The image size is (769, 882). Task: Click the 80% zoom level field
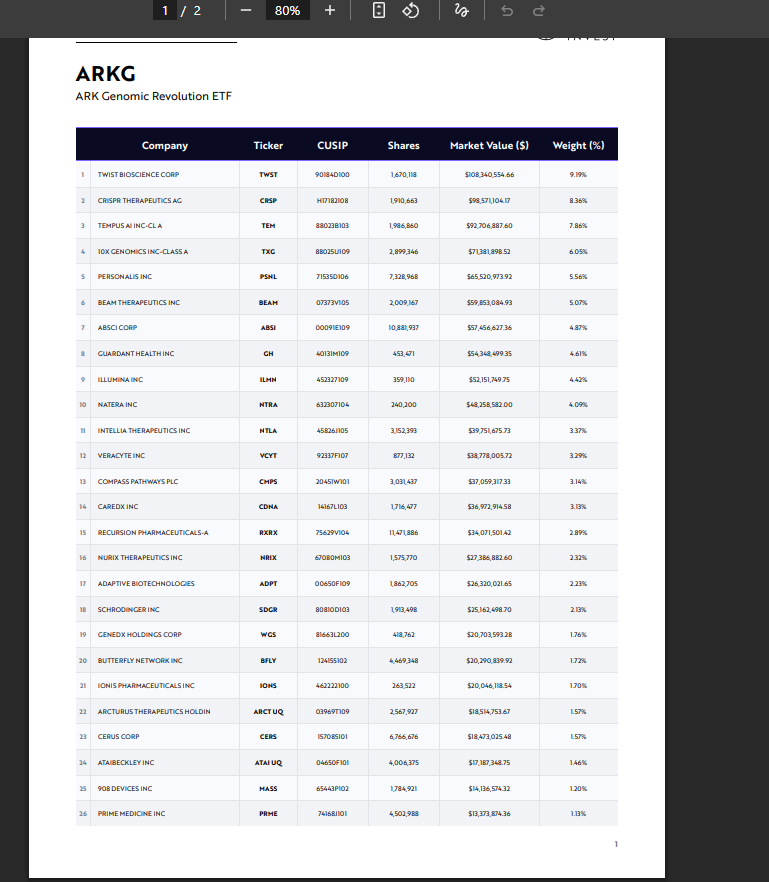(287, 11)
